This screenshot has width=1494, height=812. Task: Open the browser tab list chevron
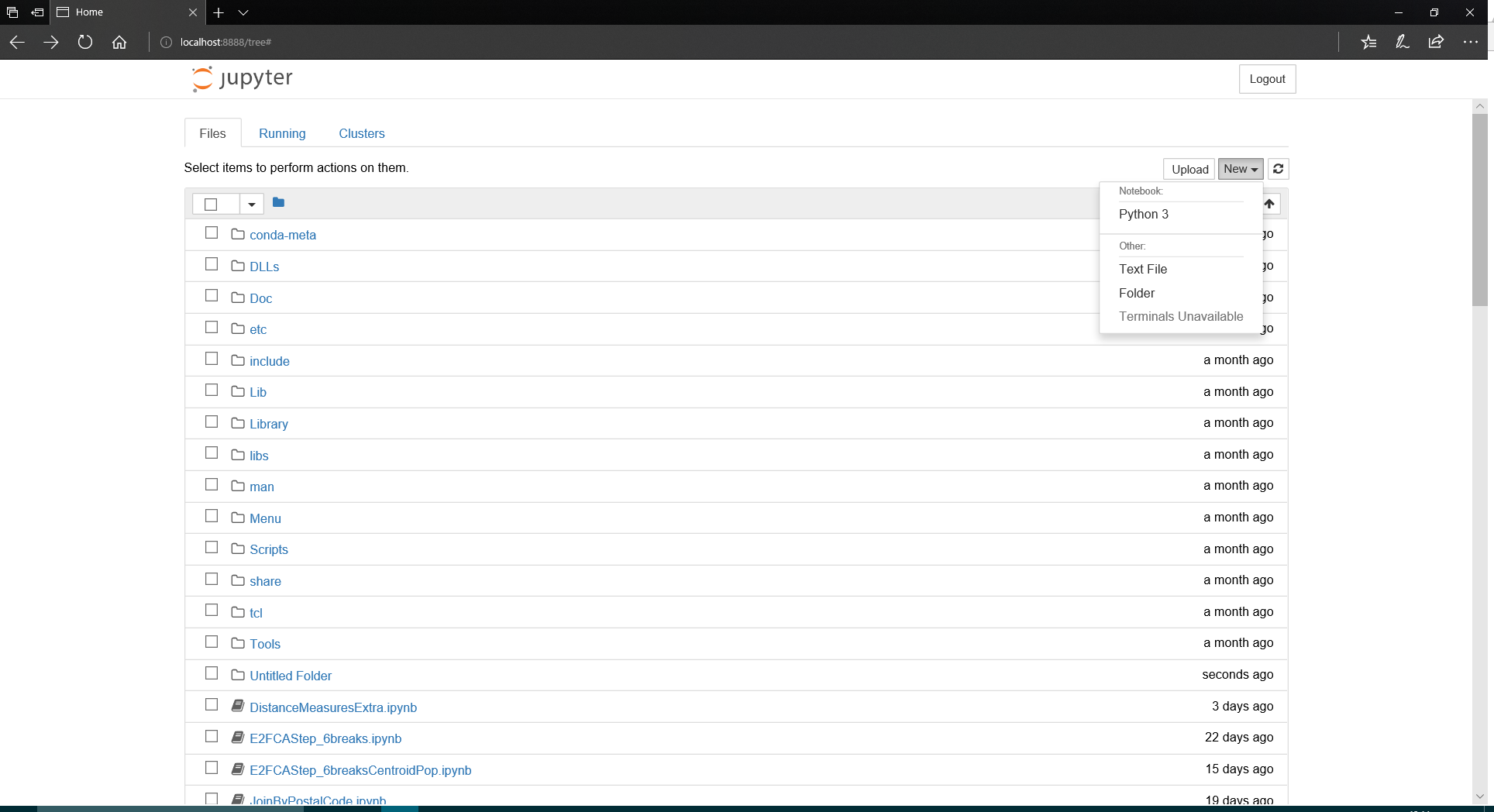244,12
